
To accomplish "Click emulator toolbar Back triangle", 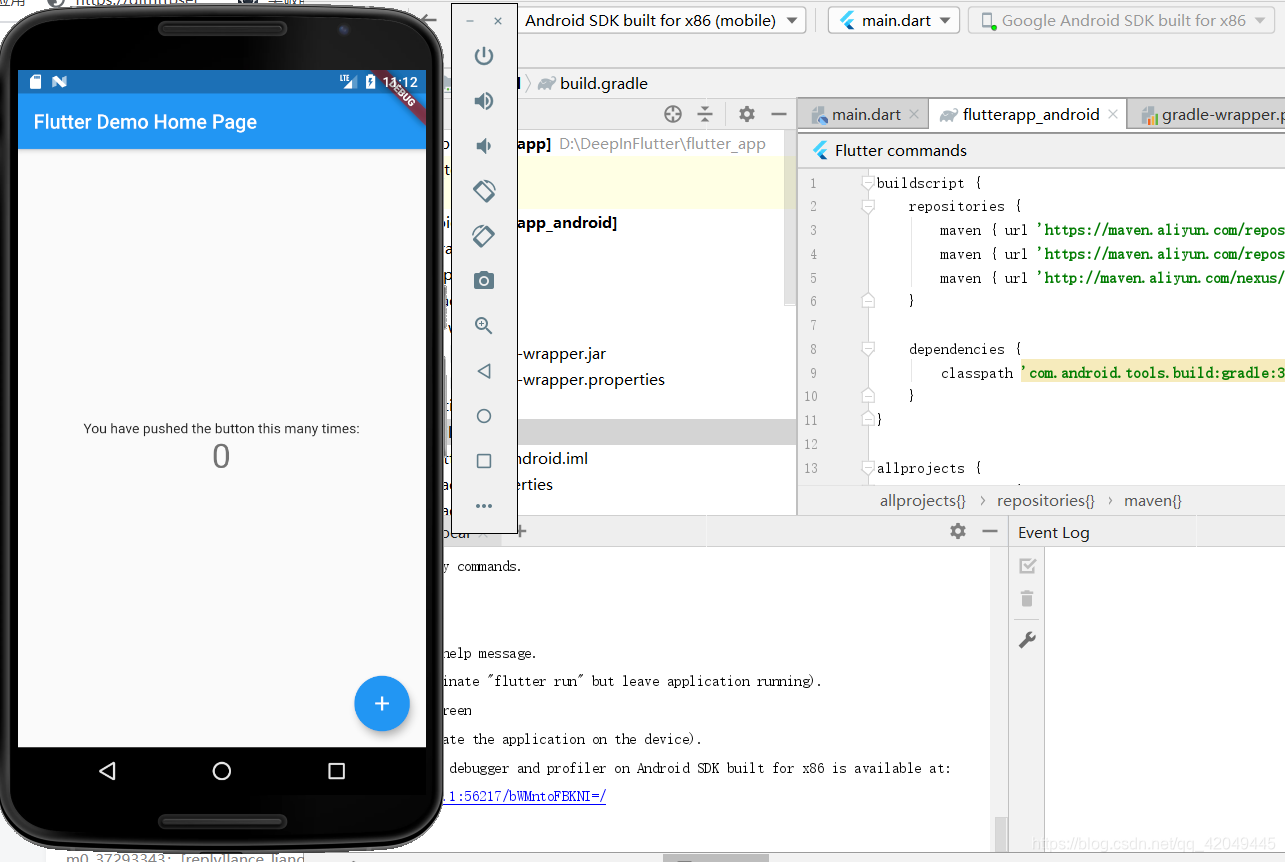I will click(x=484, y=371).
